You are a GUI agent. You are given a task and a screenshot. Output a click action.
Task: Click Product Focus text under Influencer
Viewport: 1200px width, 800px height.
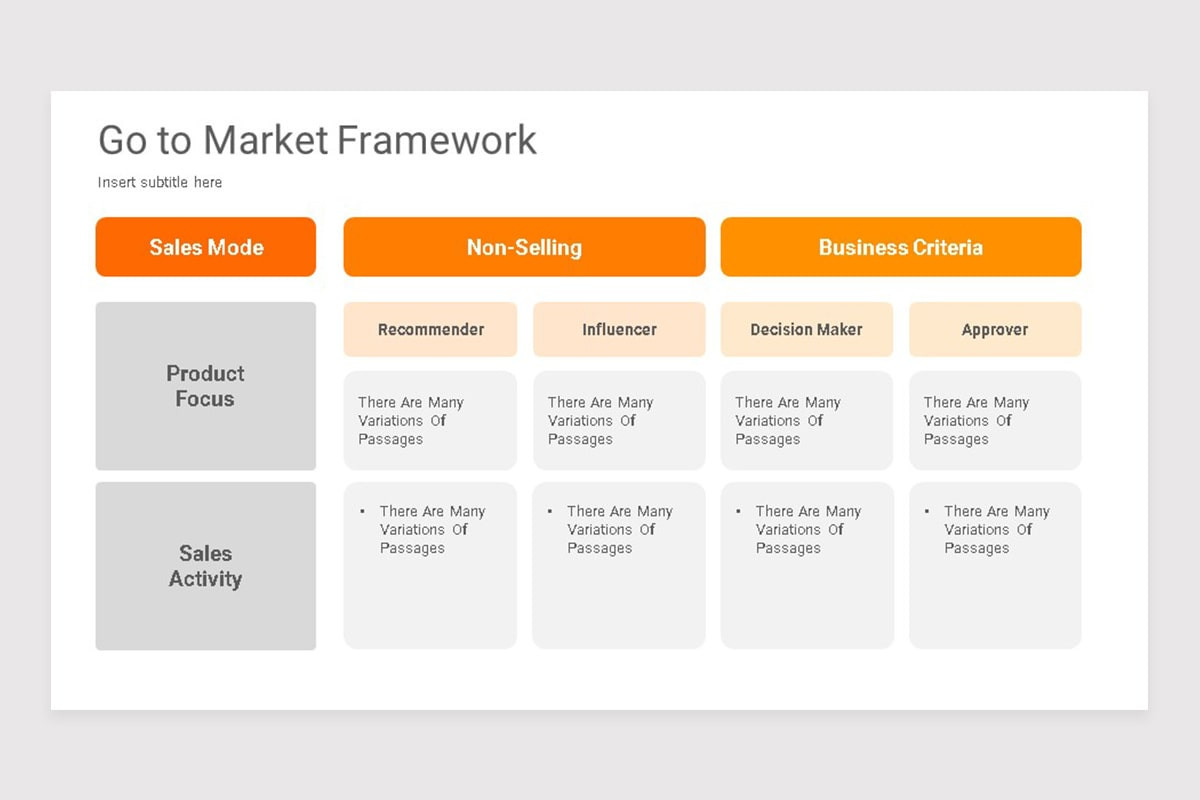pyautogui.click(x=600, y=421)
